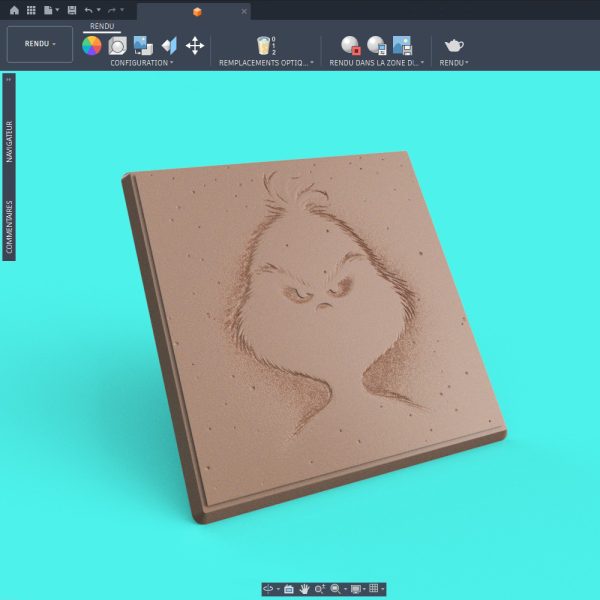
Task: Redo the last undone action
Action: [x=112, y=10]
